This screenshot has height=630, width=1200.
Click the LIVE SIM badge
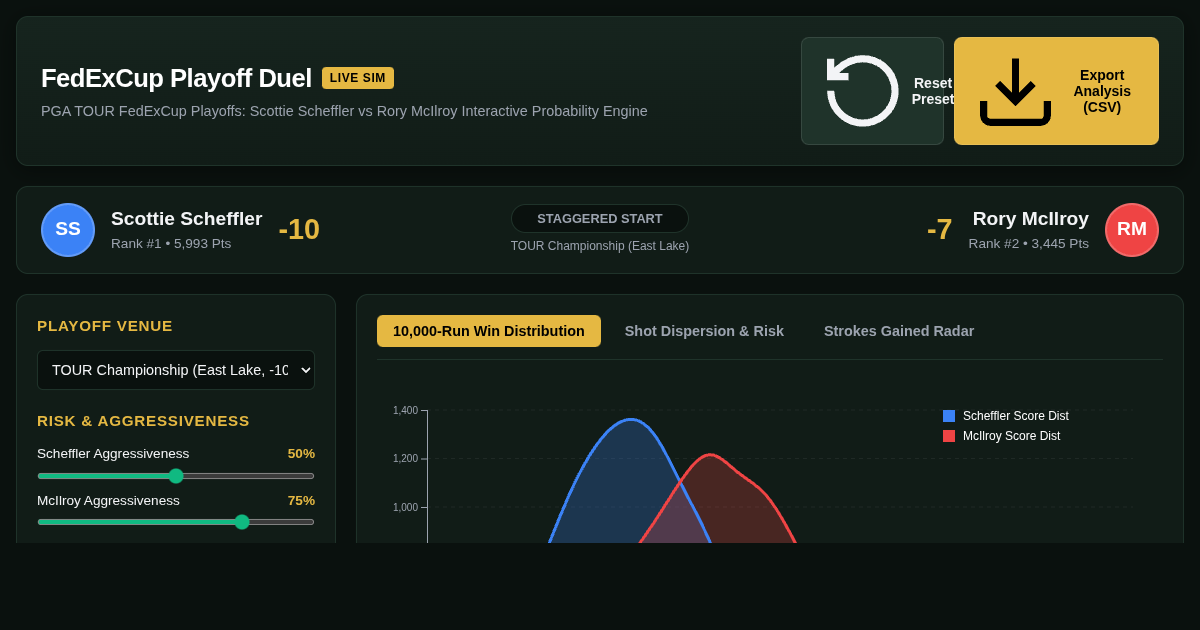(x=358, y=78)
